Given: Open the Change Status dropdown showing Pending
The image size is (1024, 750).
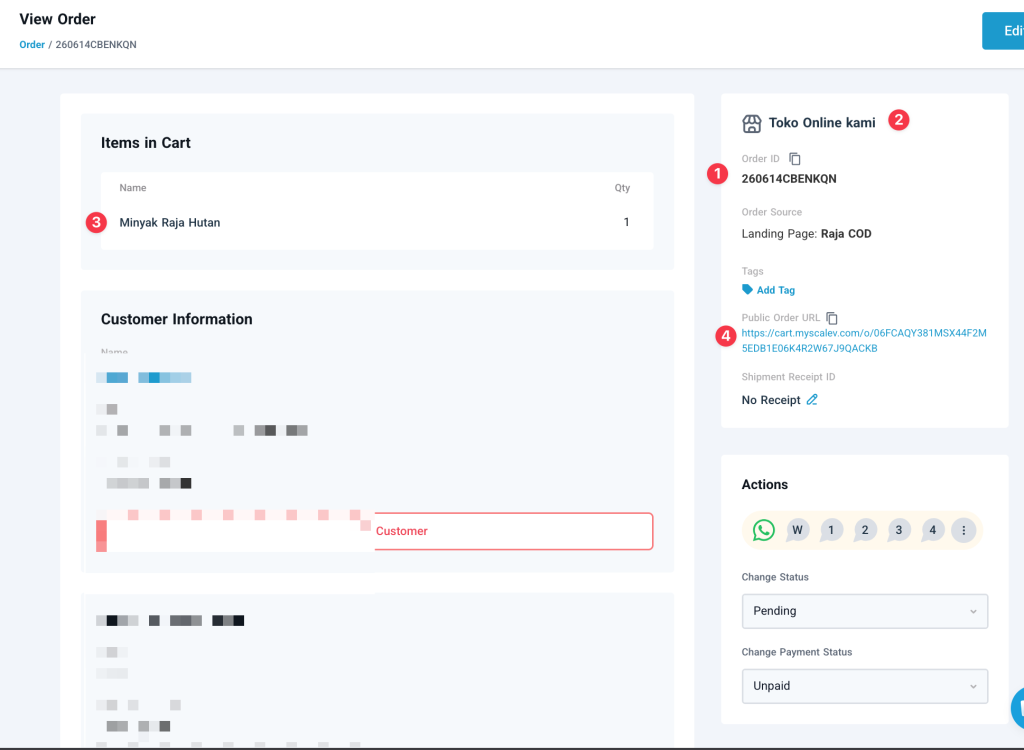Looking at the screenshot, I should [865, 611].
